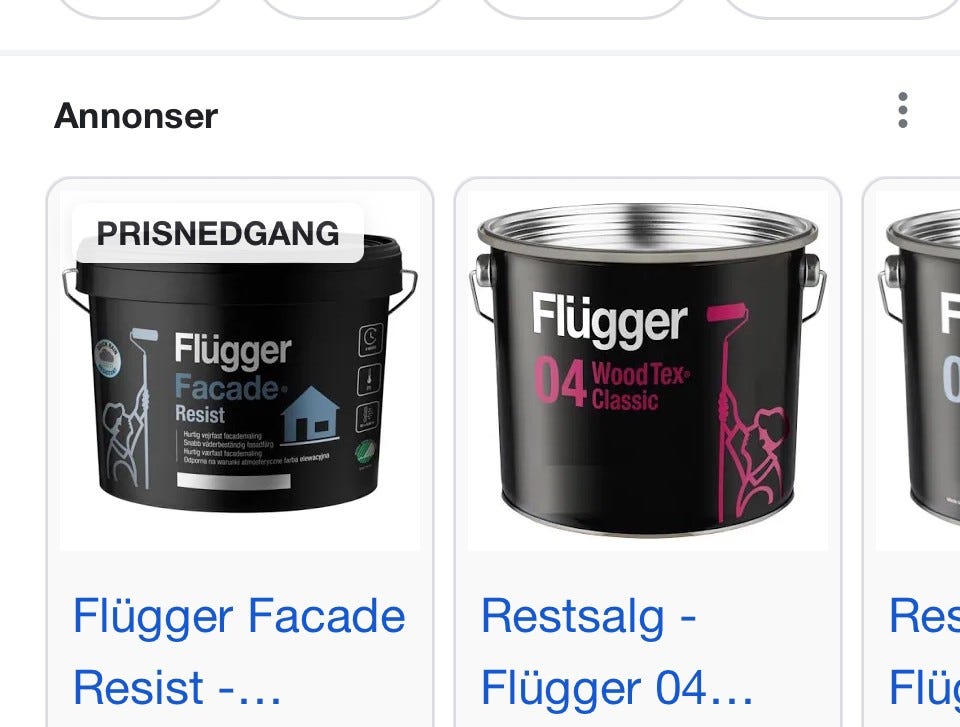
Task: Open the Flügger Facade Resist title link
Action: tap(239, 652)
